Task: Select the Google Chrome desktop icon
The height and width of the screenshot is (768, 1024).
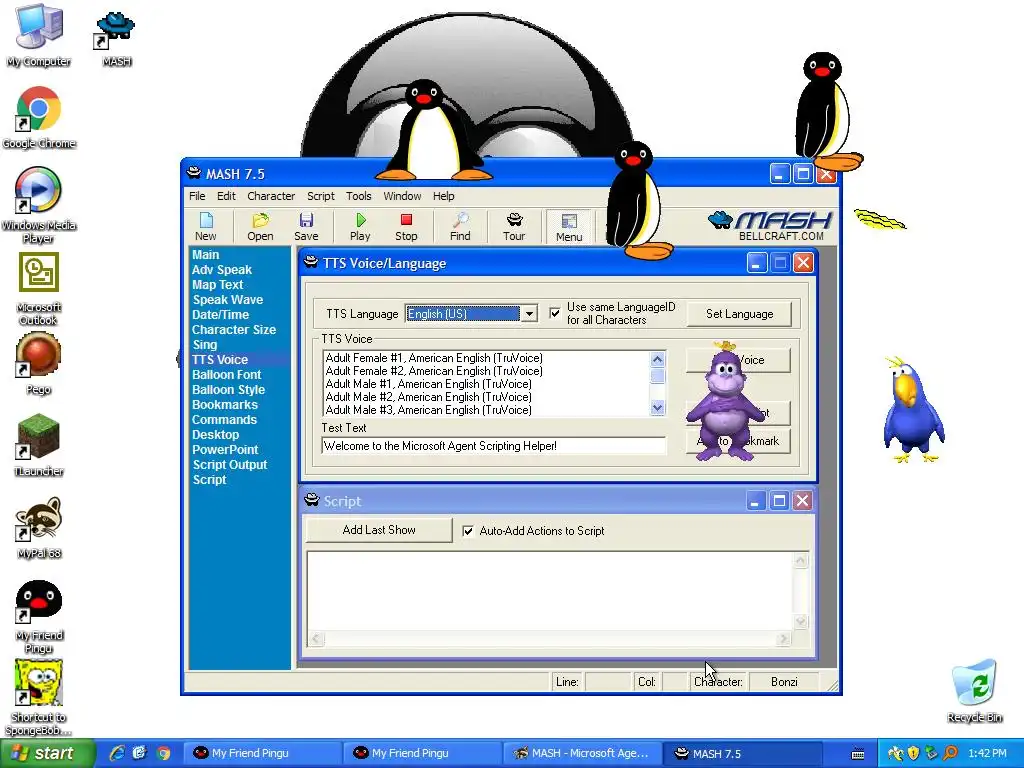Action: click(39, 118)
